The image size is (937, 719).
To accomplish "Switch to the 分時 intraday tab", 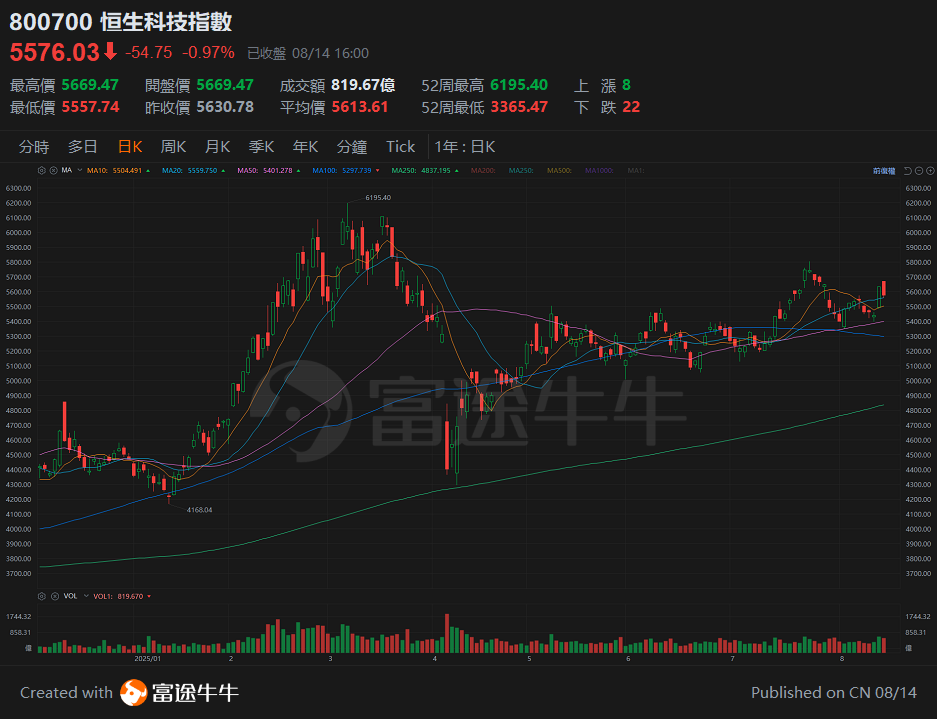I will click(x=36, y=146).
